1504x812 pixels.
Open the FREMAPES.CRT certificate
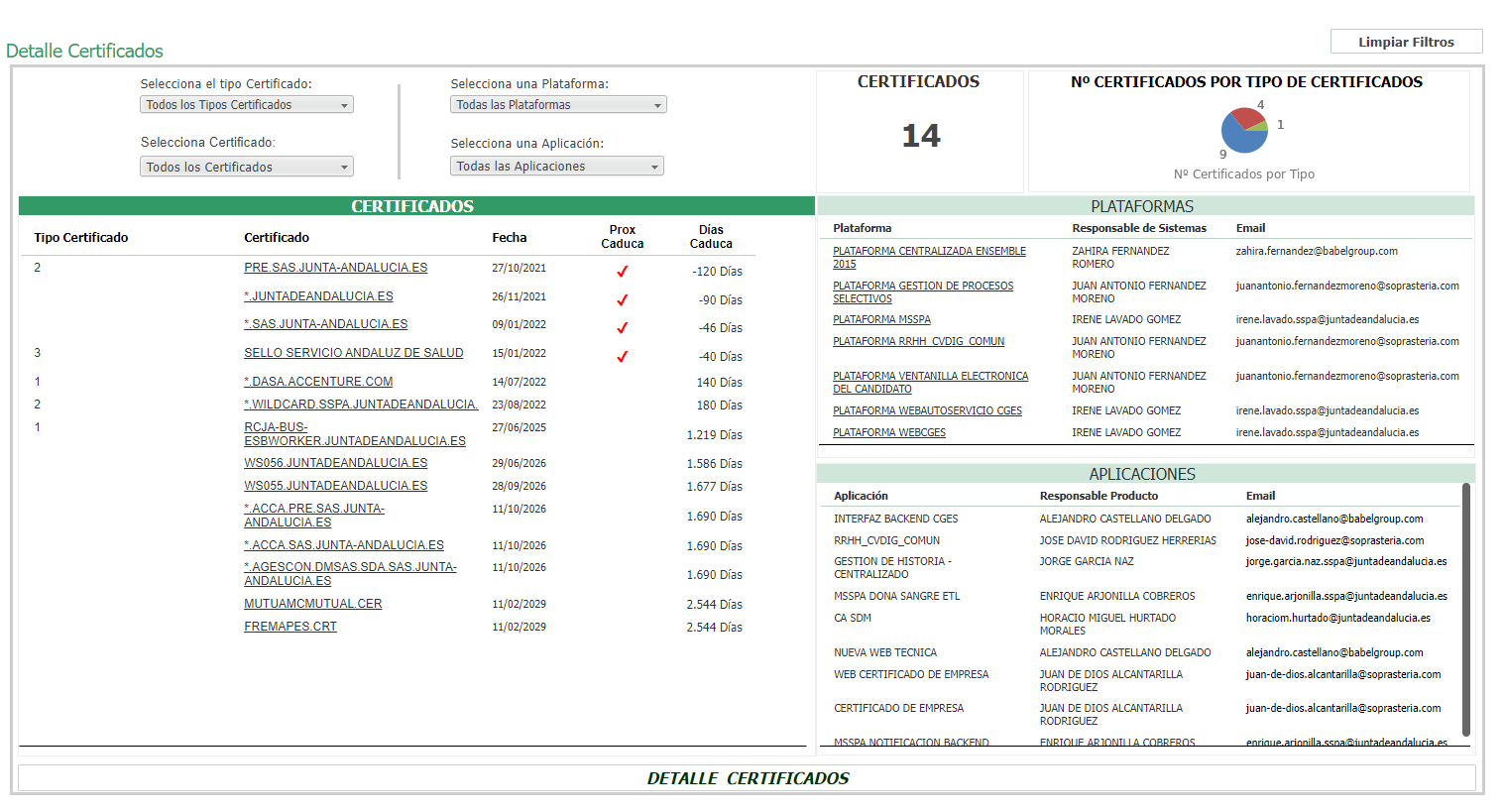click(x=290, y=627)
